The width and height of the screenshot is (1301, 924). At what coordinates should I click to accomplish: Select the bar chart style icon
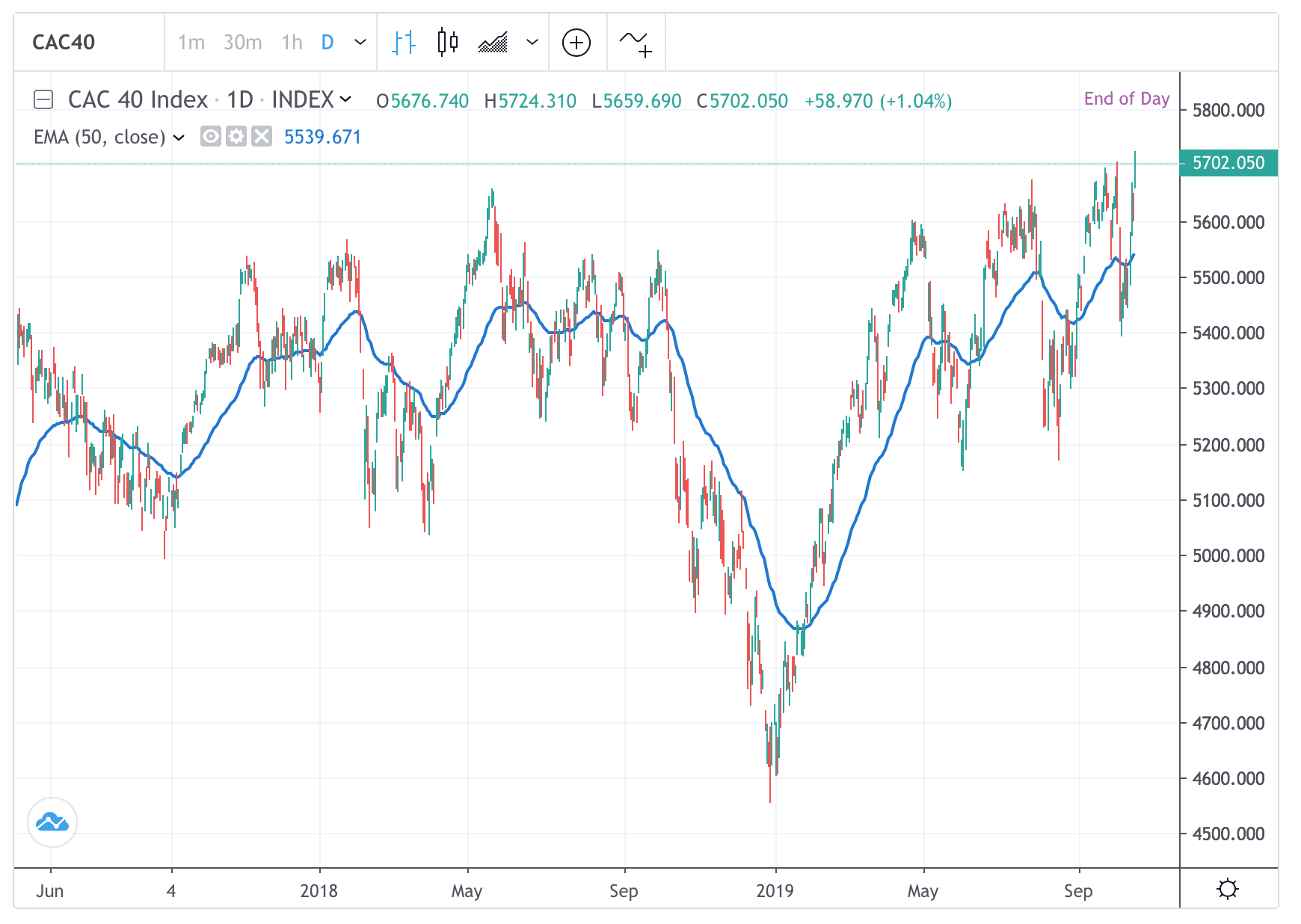(x=404, y=43)
